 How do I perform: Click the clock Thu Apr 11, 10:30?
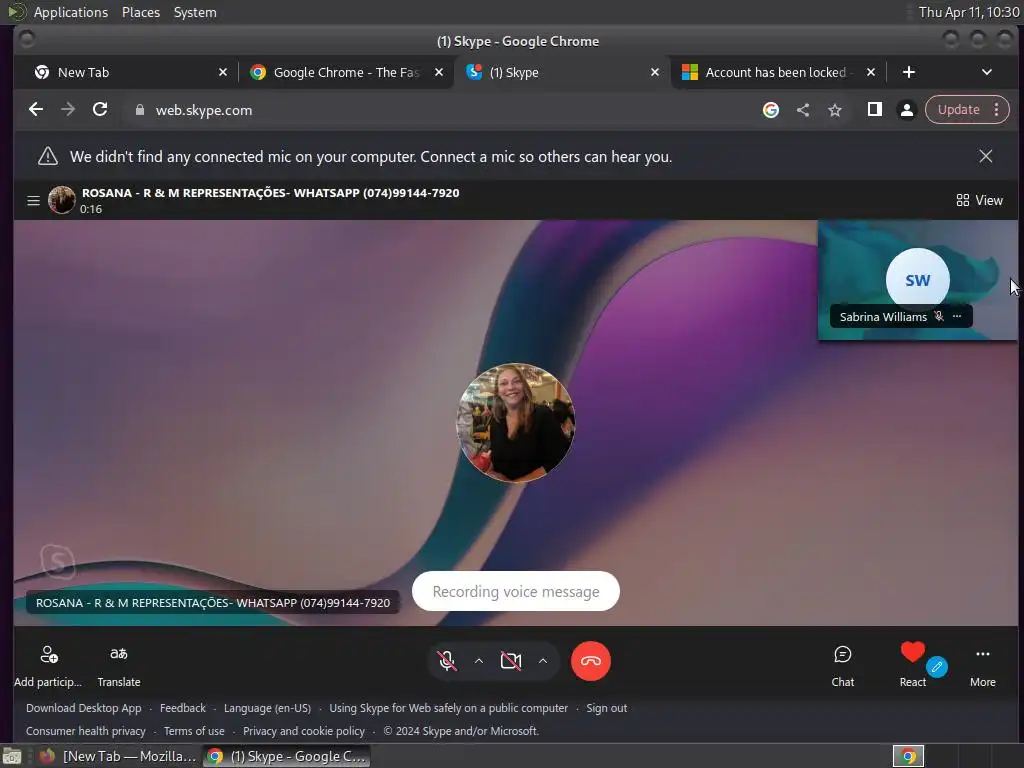click(x=968, y=12)
